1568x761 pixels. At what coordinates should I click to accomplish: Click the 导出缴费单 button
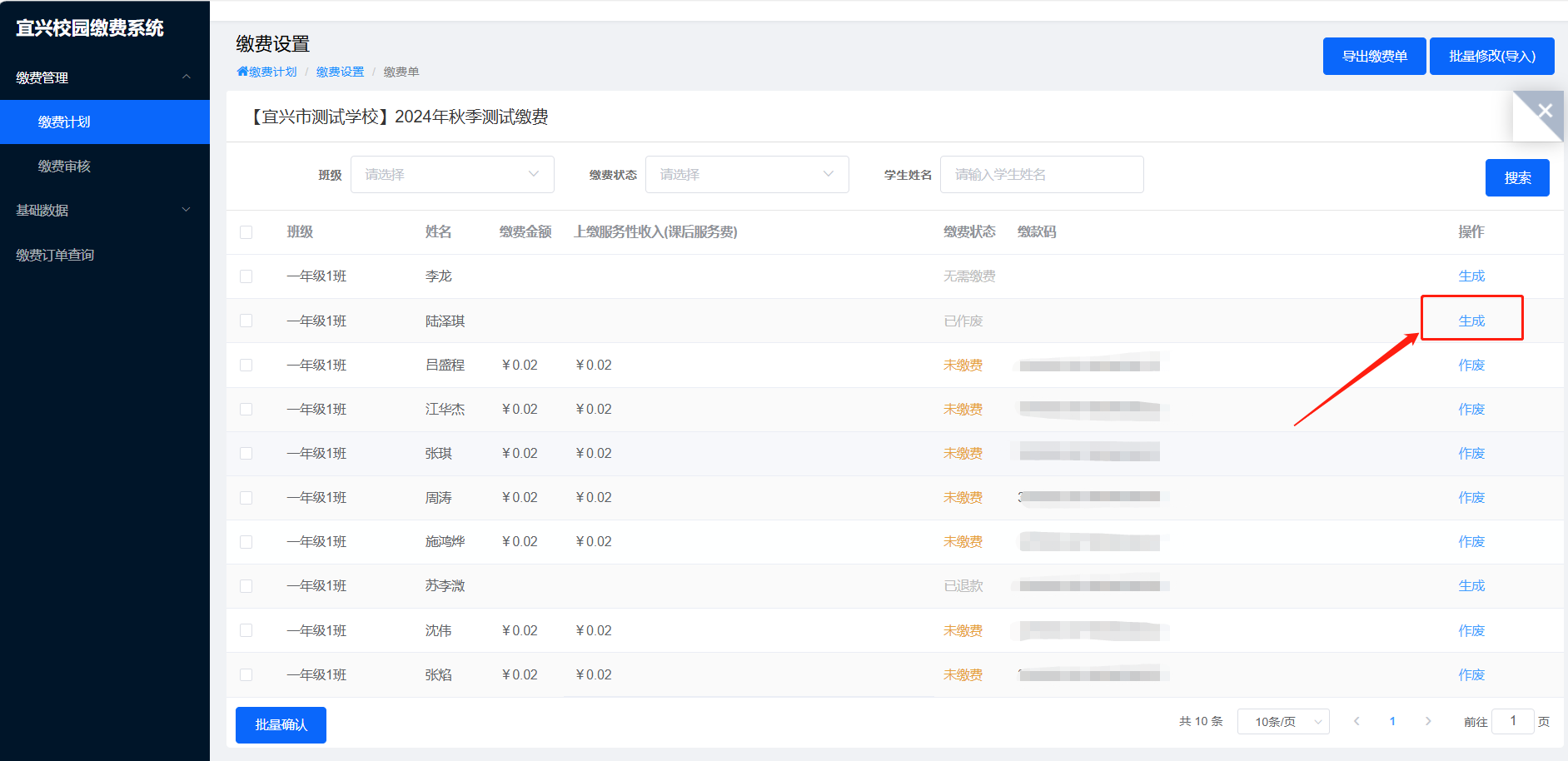coord(1374,56)
